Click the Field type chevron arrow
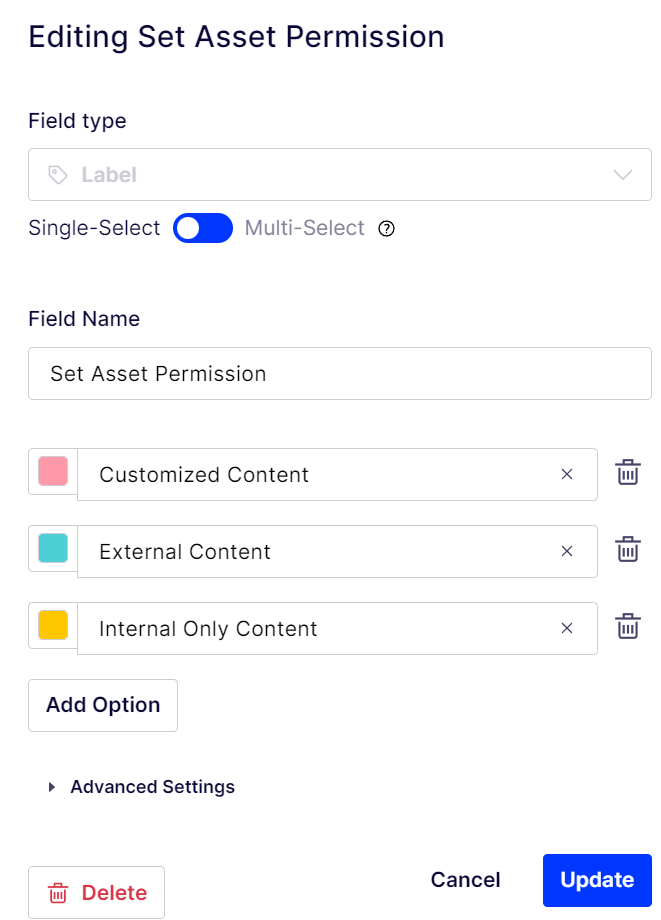 pyautogui.click(x=623, y=175)
